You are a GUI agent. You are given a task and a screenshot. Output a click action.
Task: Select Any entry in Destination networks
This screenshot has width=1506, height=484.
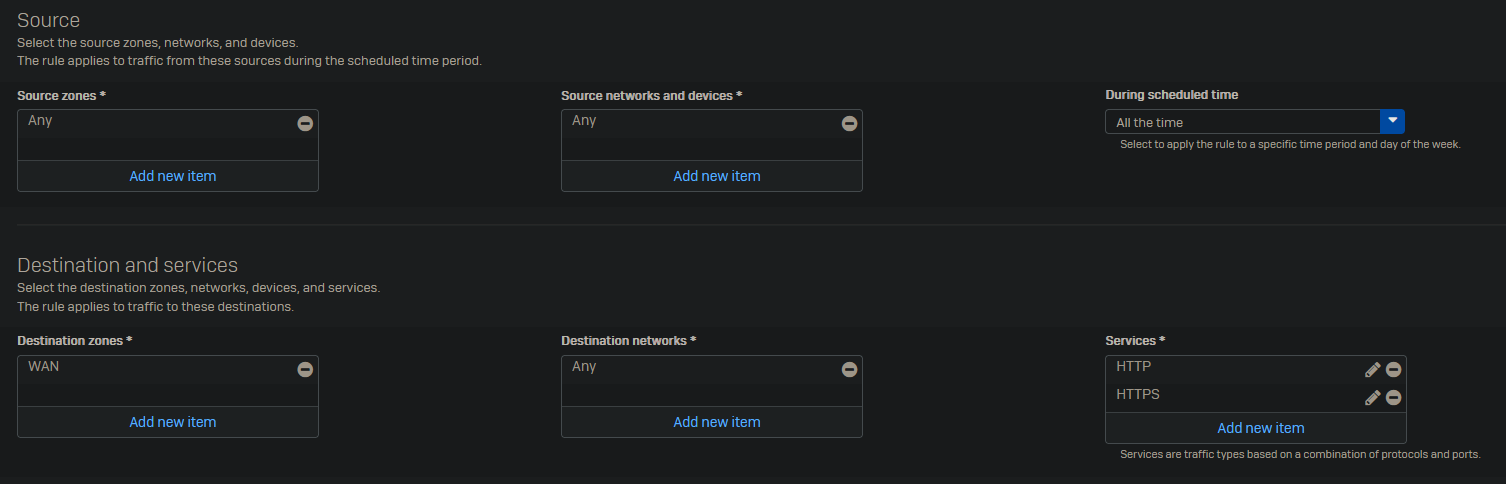click(584, 367)
